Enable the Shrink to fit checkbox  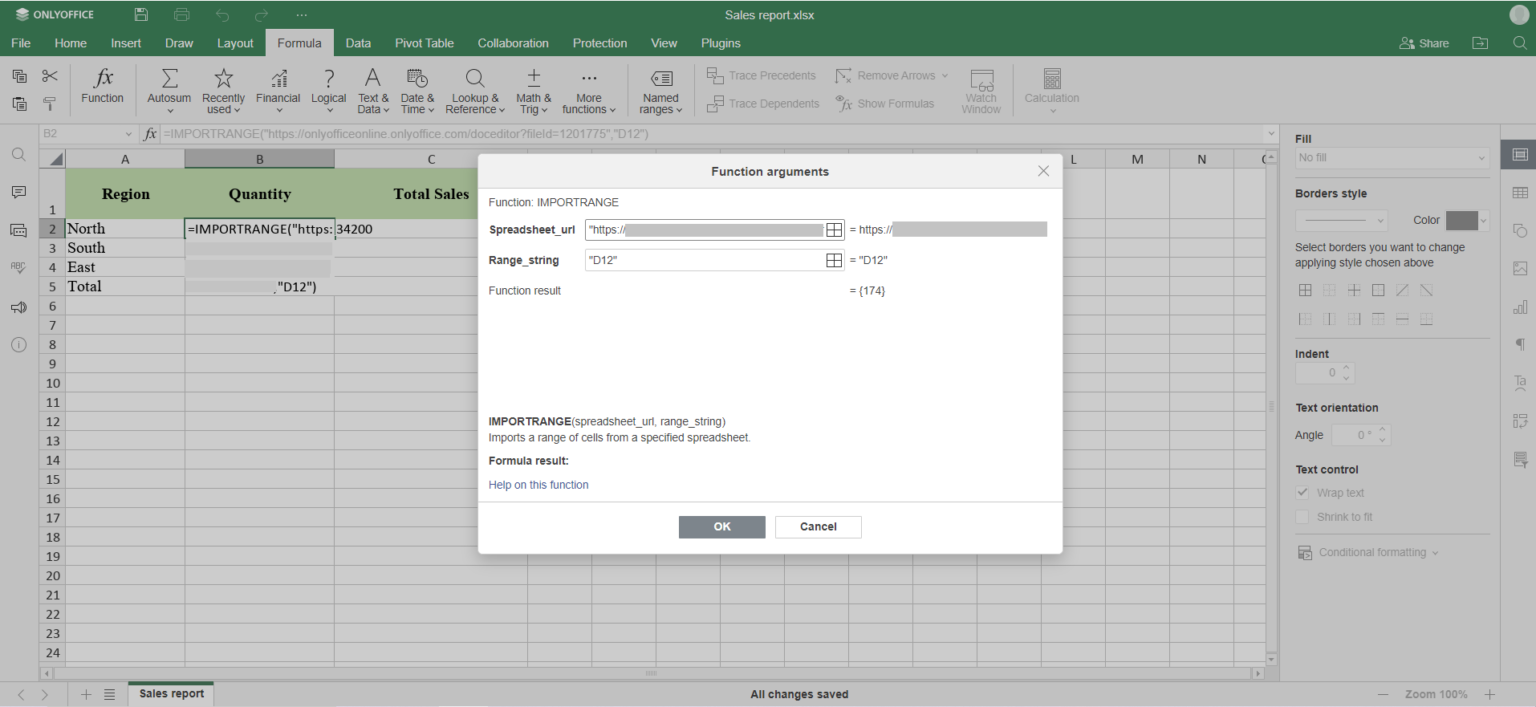(x=1302, y=517)
